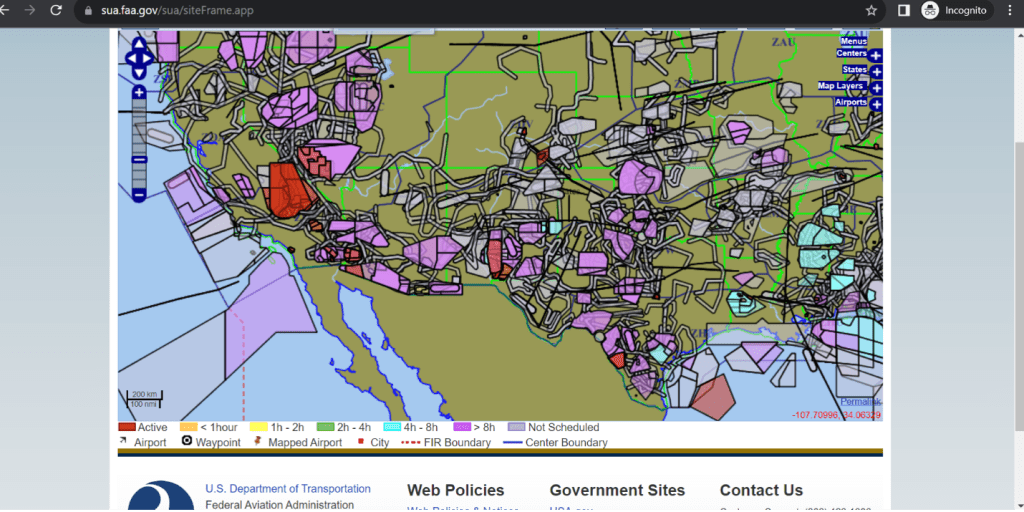Click the large red active airspace area
Screen dimensions: 1024x512
click(x=285, y=190)
